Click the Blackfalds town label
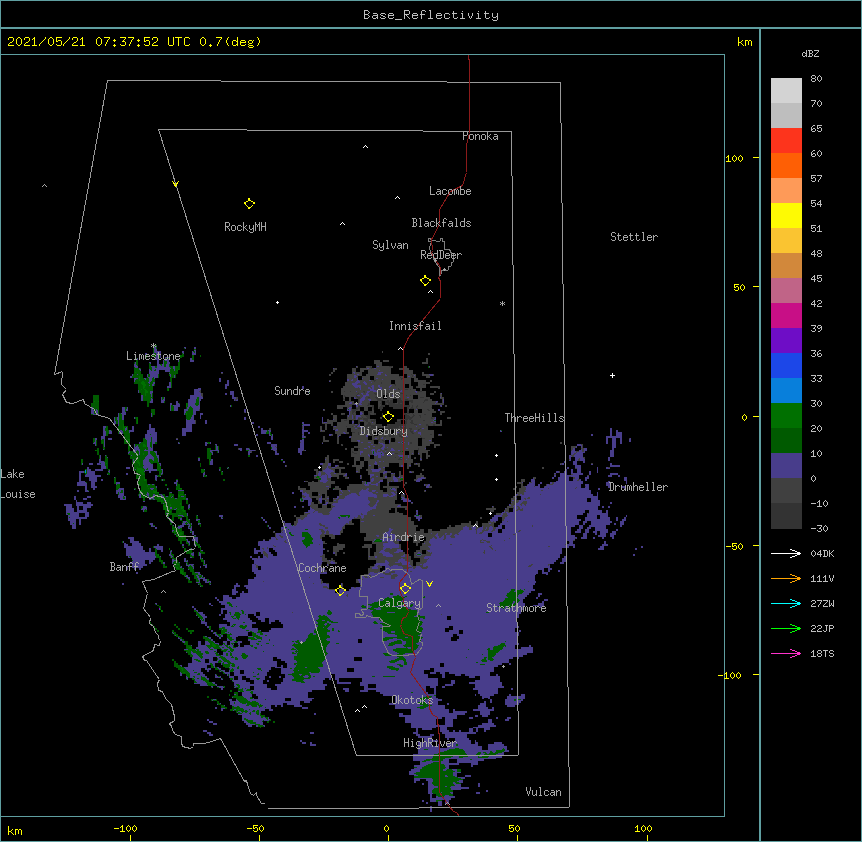862x842 pixels. [x=441, y=223]
